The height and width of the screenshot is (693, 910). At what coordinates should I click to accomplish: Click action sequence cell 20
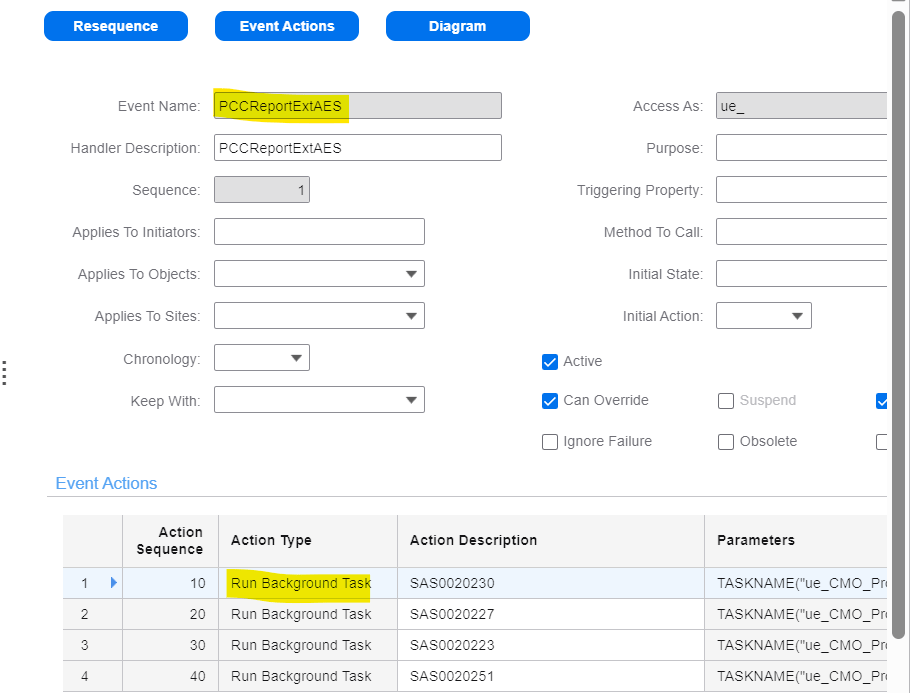click(170, 614)
